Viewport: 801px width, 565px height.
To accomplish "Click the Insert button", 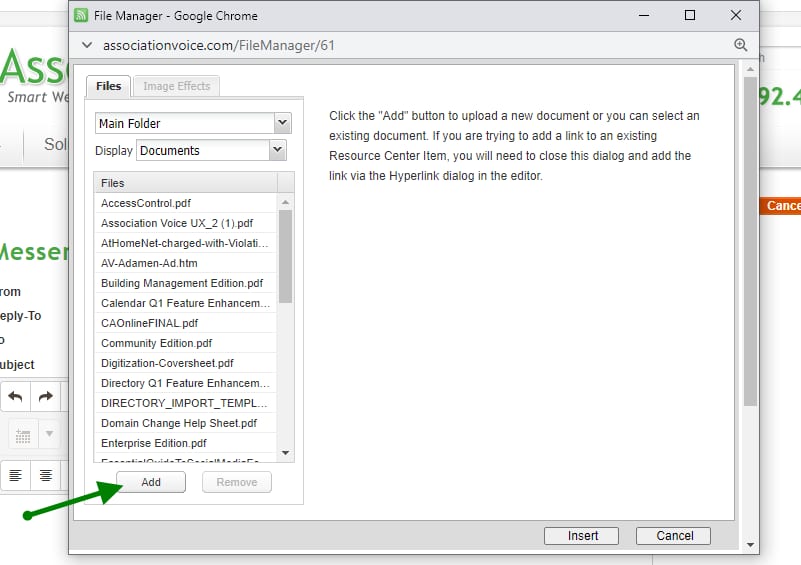I will [581, 535].
